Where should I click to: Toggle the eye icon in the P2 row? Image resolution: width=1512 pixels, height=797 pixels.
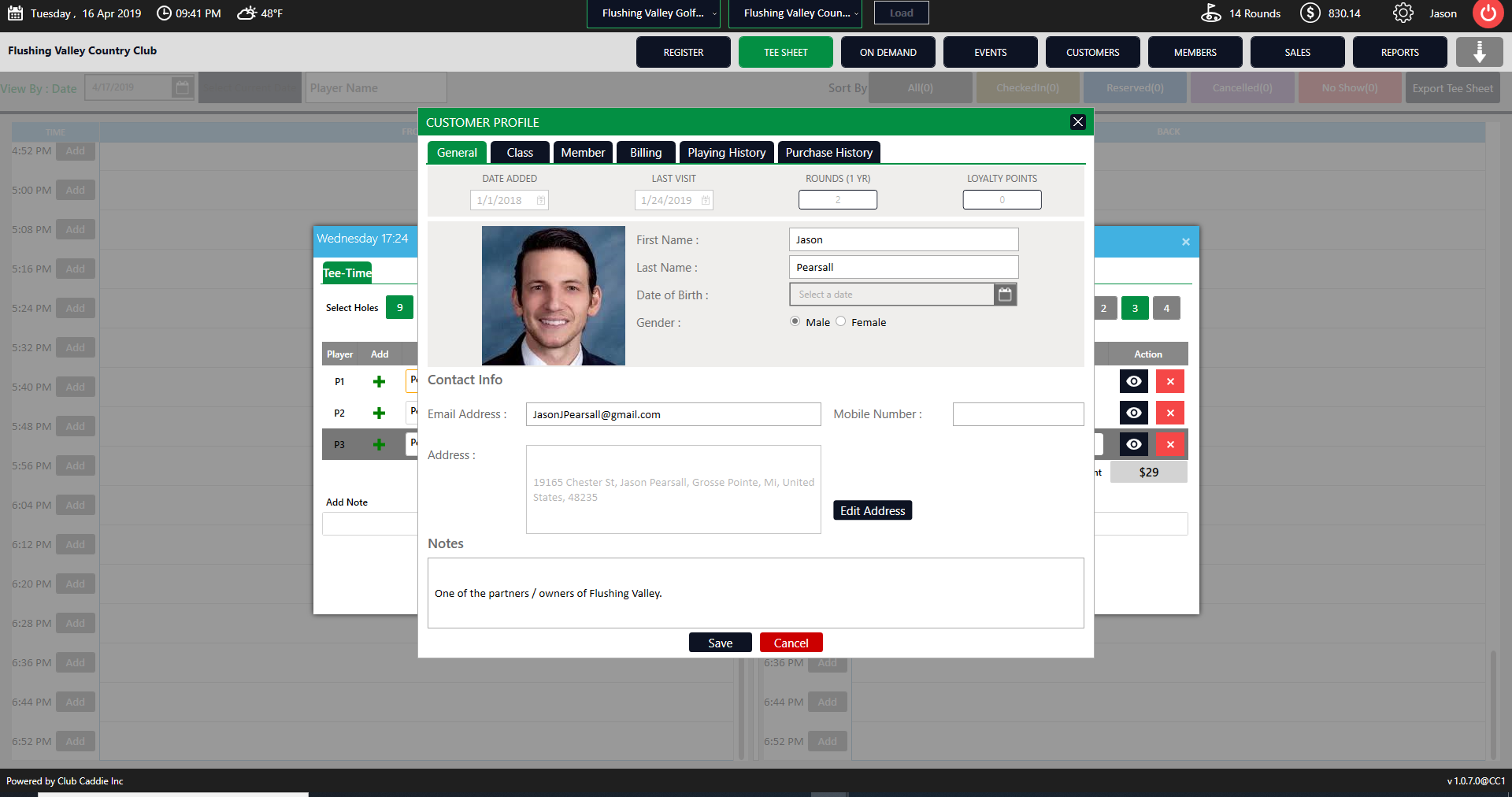(1133, 413)
